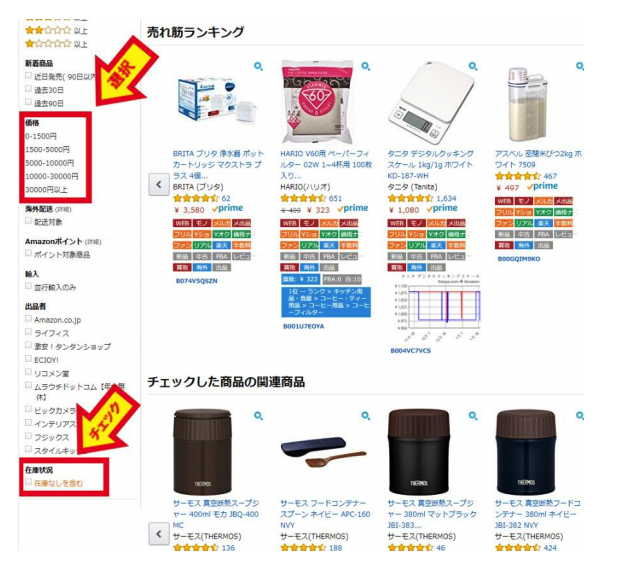The height and width of the screenshot is (576, 629).
Task: Select the 30000円以上 price filter
Action: pos(46,190)
